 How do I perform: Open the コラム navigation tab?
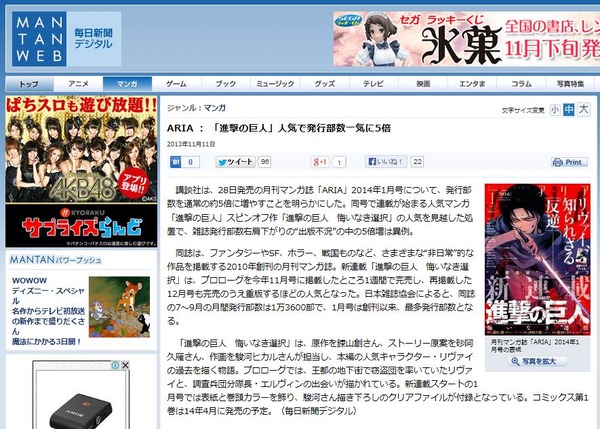(x=521, y=84)
